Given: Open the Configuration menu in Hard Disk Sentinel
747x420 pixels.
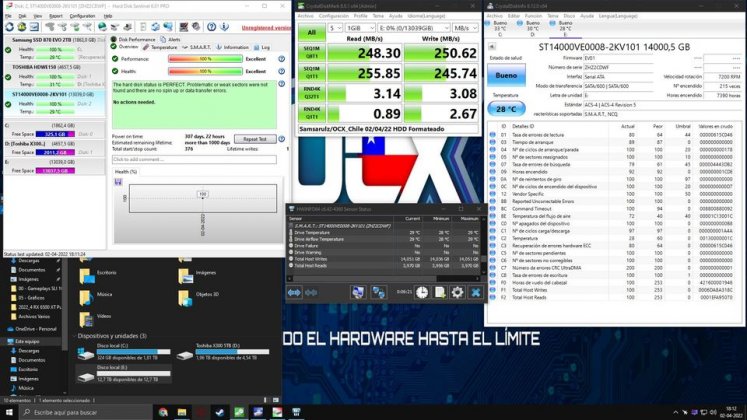Looking at the screenshot, I should (82, 16).
